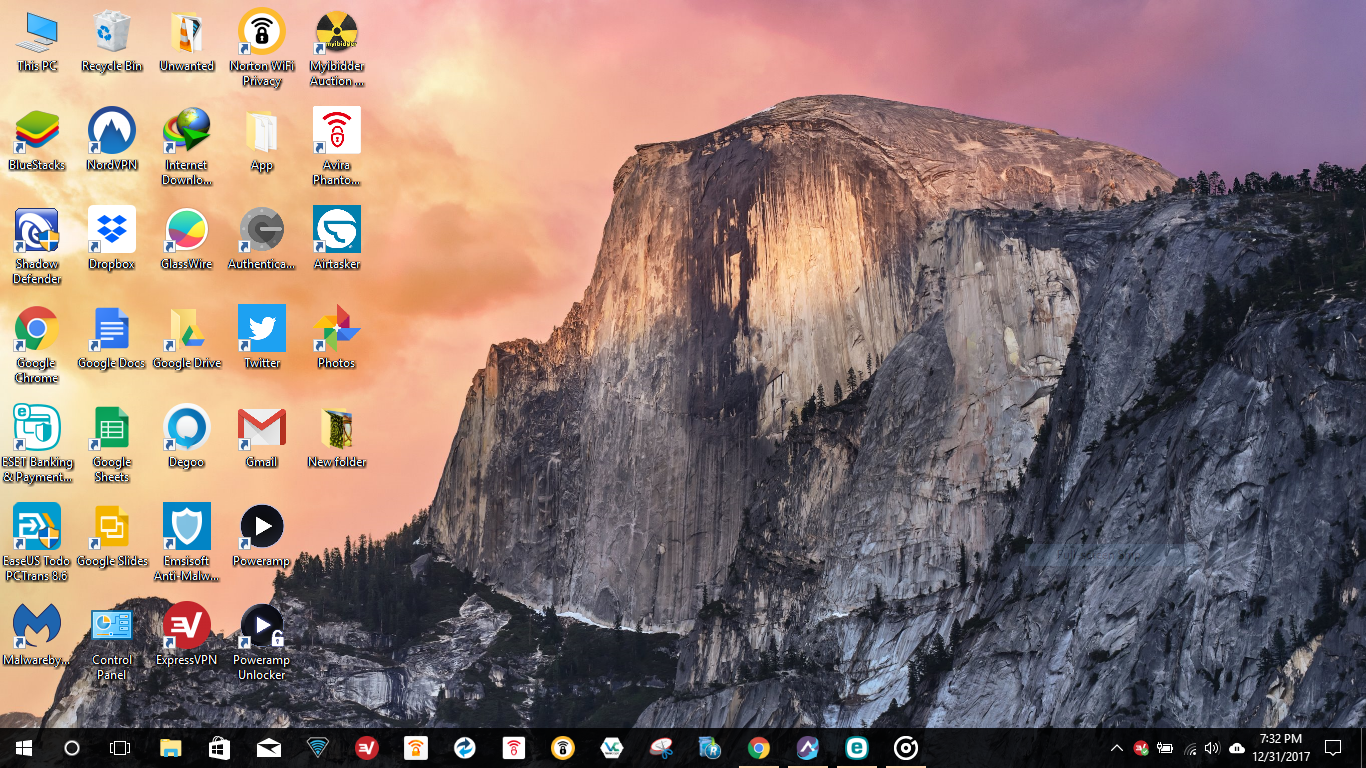Click the white swirl-circle taskbar icon
Viewport: 1366px width, 768px height.
pos(906,748)
